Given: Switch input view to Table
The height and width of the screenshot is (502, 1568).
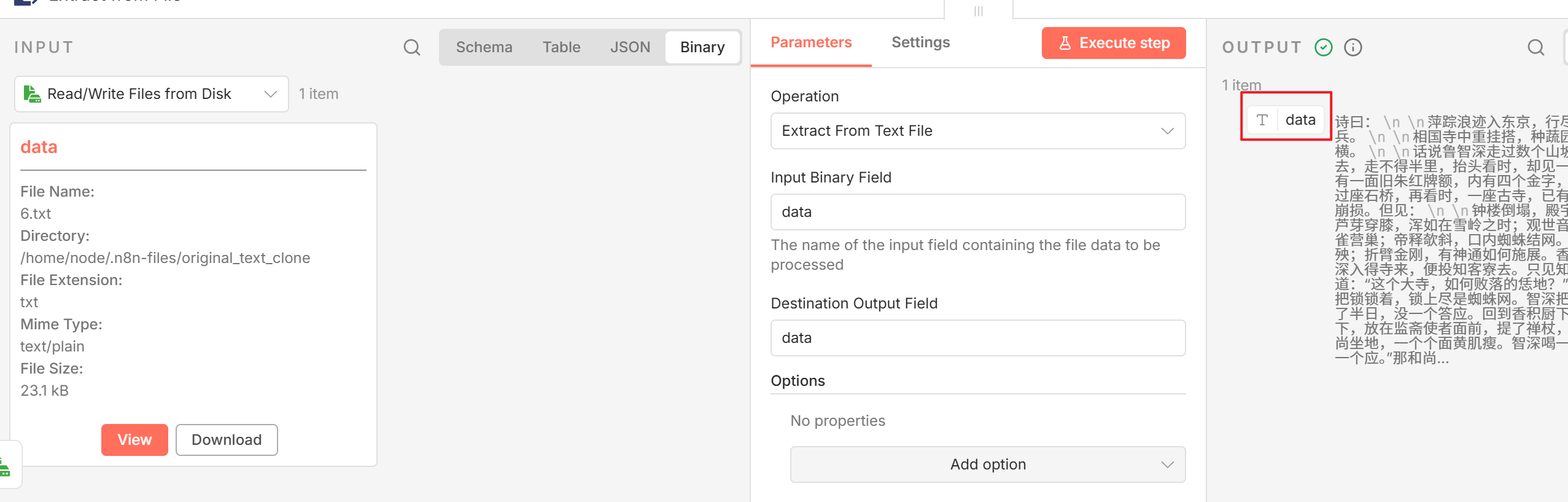Looking at the screenshot, I should coord(561,47).
